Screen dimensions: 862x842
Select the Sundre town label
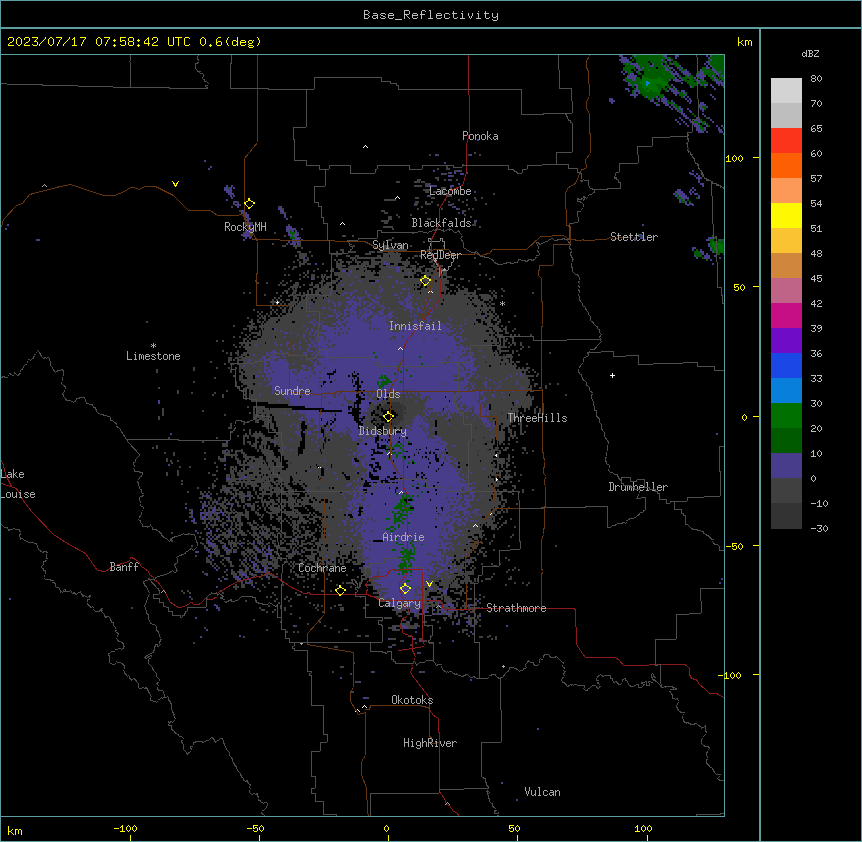pos(292,391)
